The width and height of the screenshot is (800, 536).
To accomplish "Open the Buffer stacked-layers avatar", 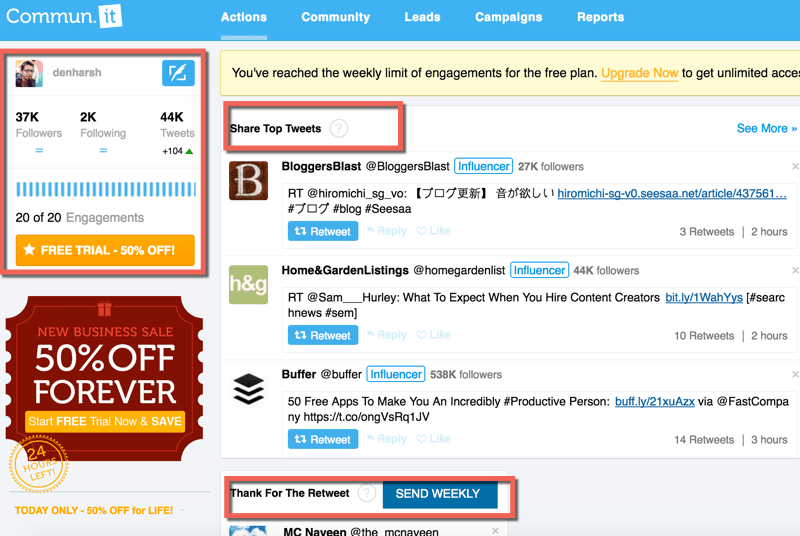I will click(248, 389).
